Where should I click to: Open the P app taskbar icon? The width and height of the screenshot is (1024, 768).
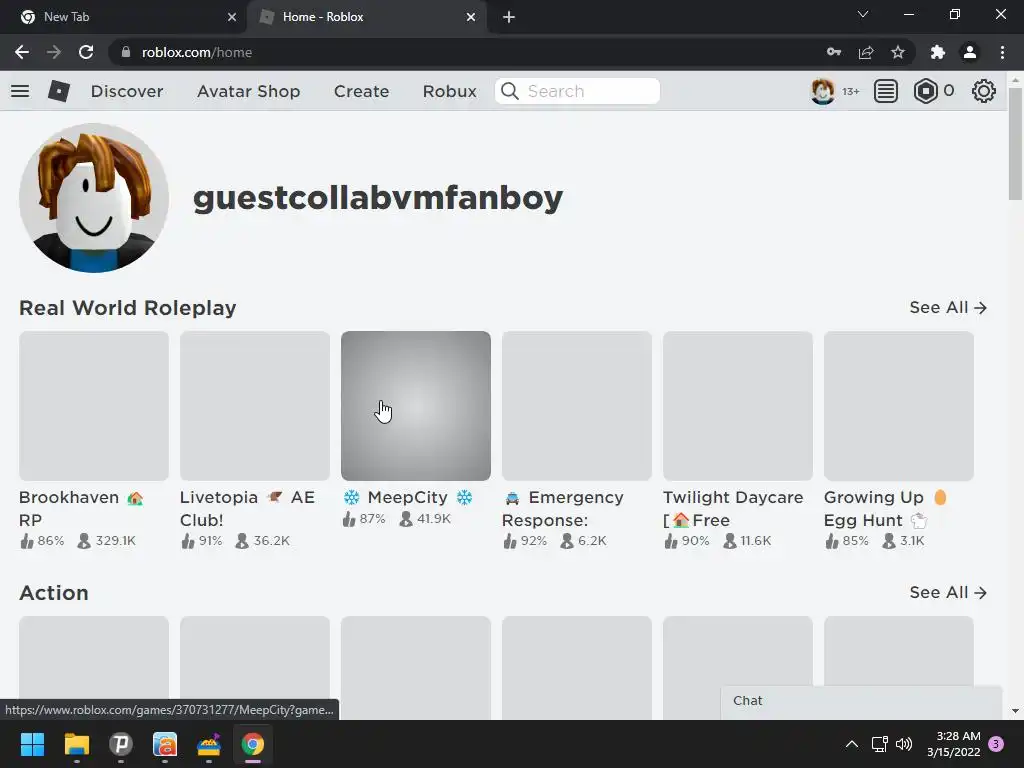(121, 744)
